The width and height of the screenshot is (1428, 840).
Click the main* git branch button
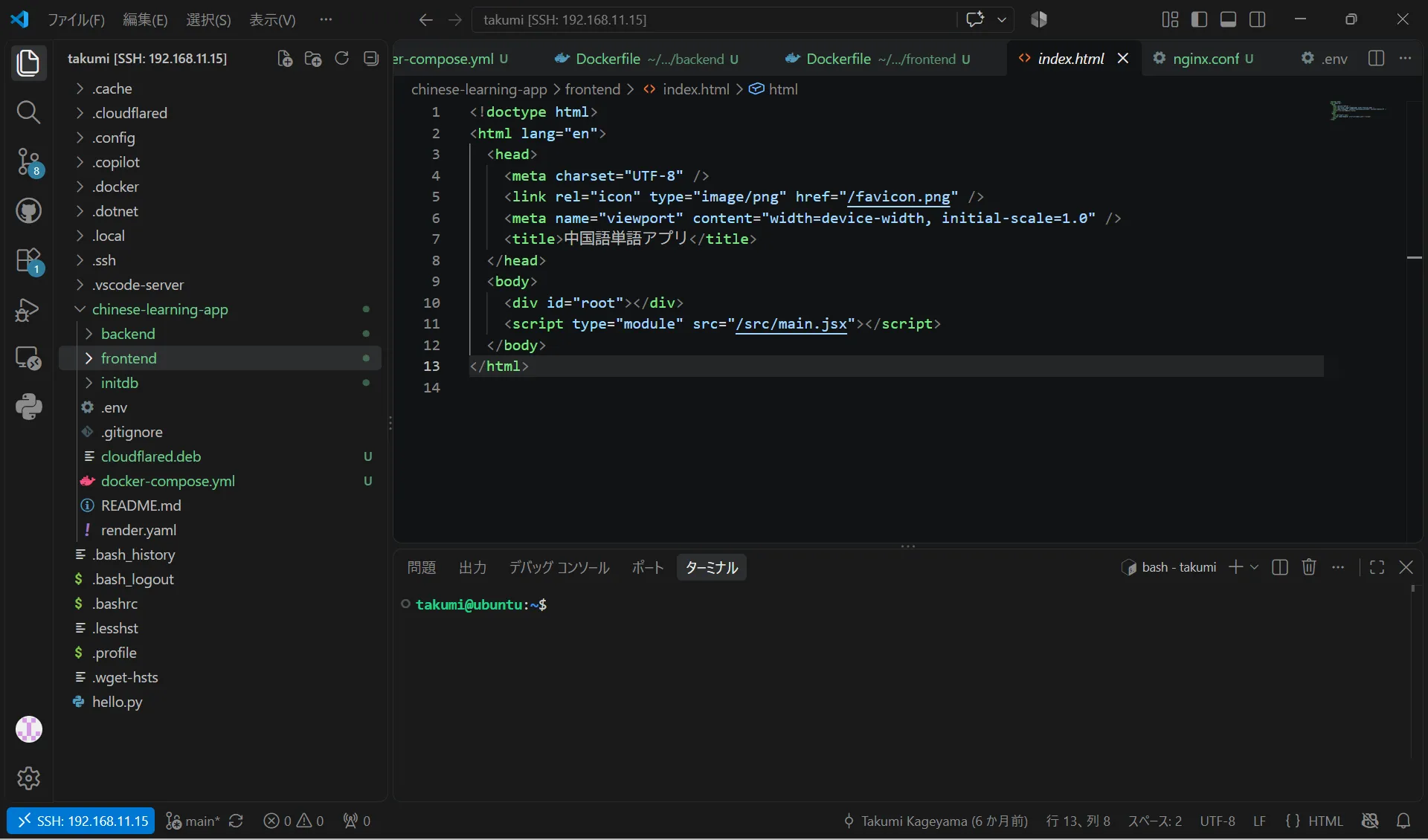(193, 821)
